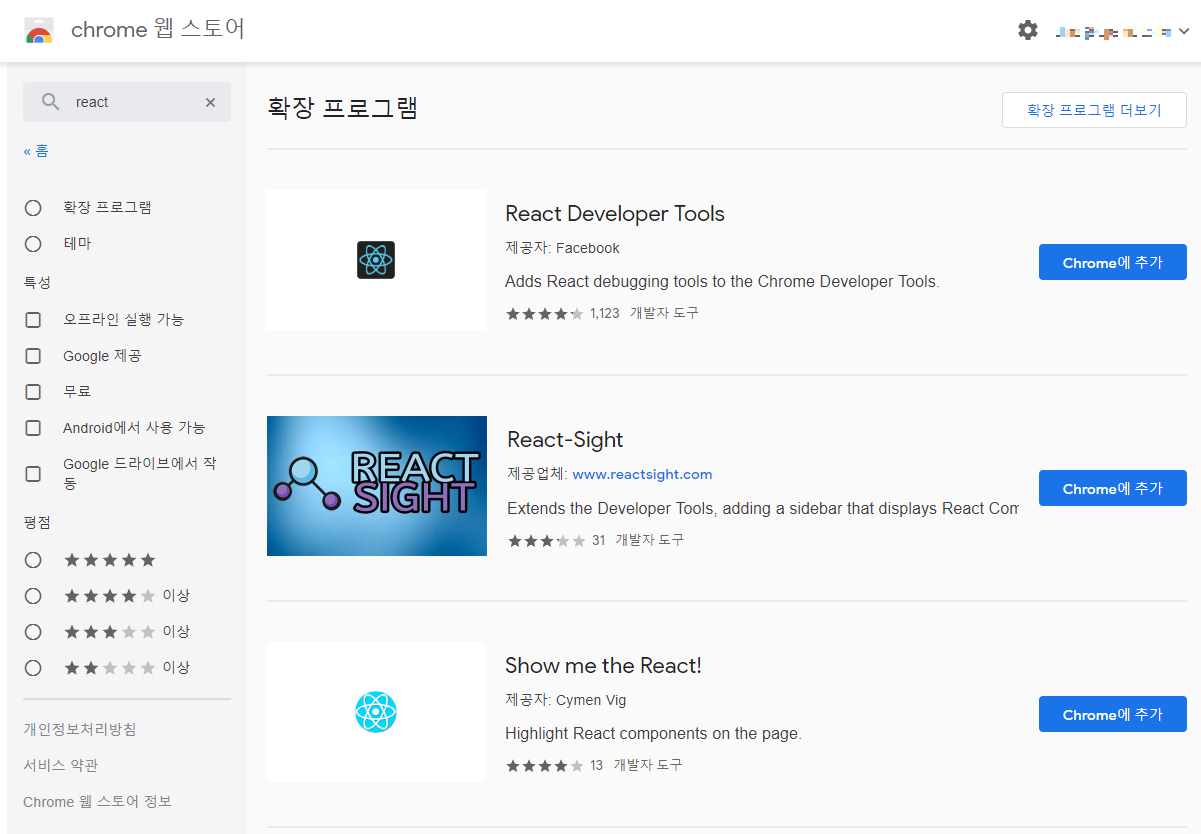Open the React-Sight title

pyautogui.click(x=565, y=440)
